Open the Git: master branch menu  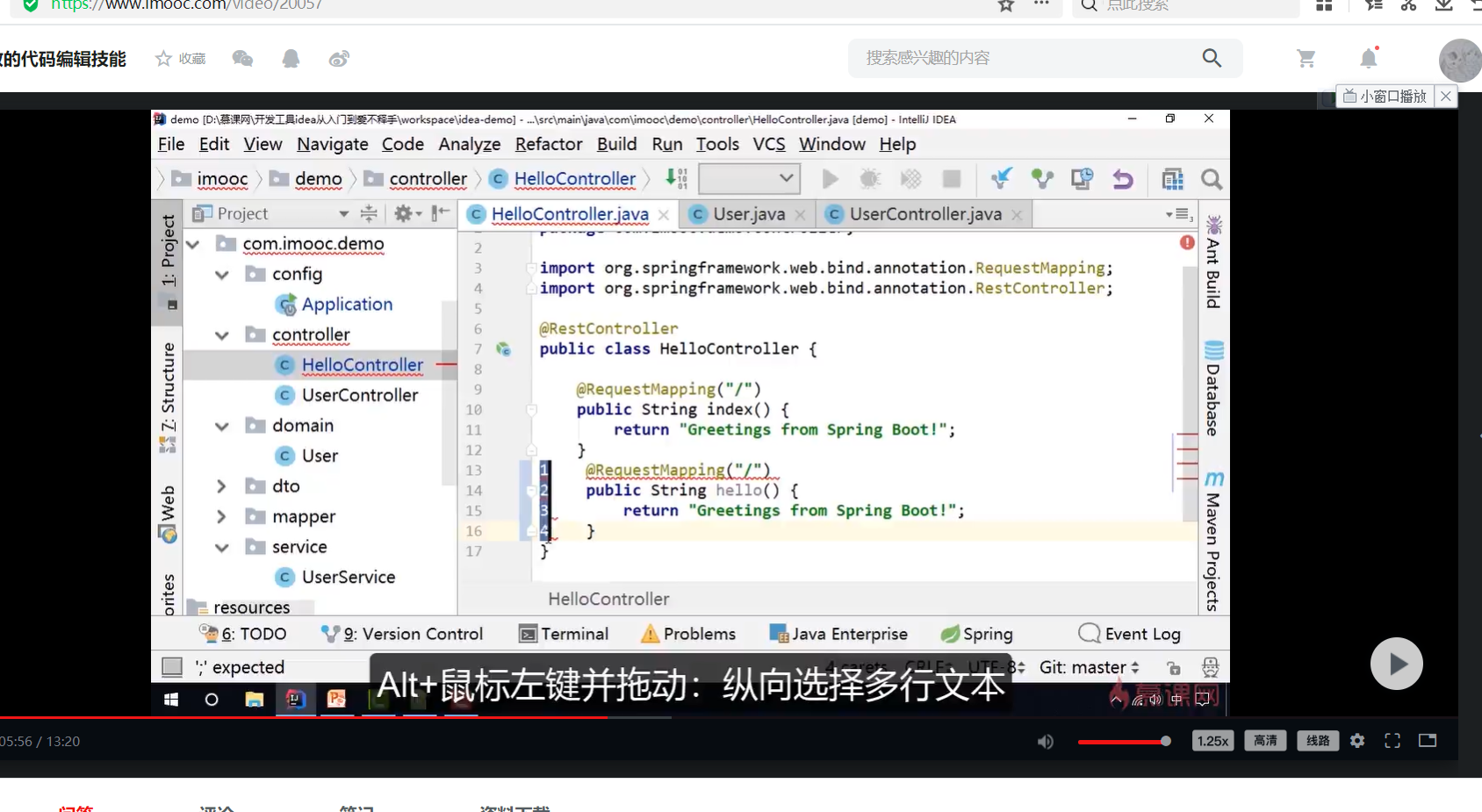tap(1090, 667)
